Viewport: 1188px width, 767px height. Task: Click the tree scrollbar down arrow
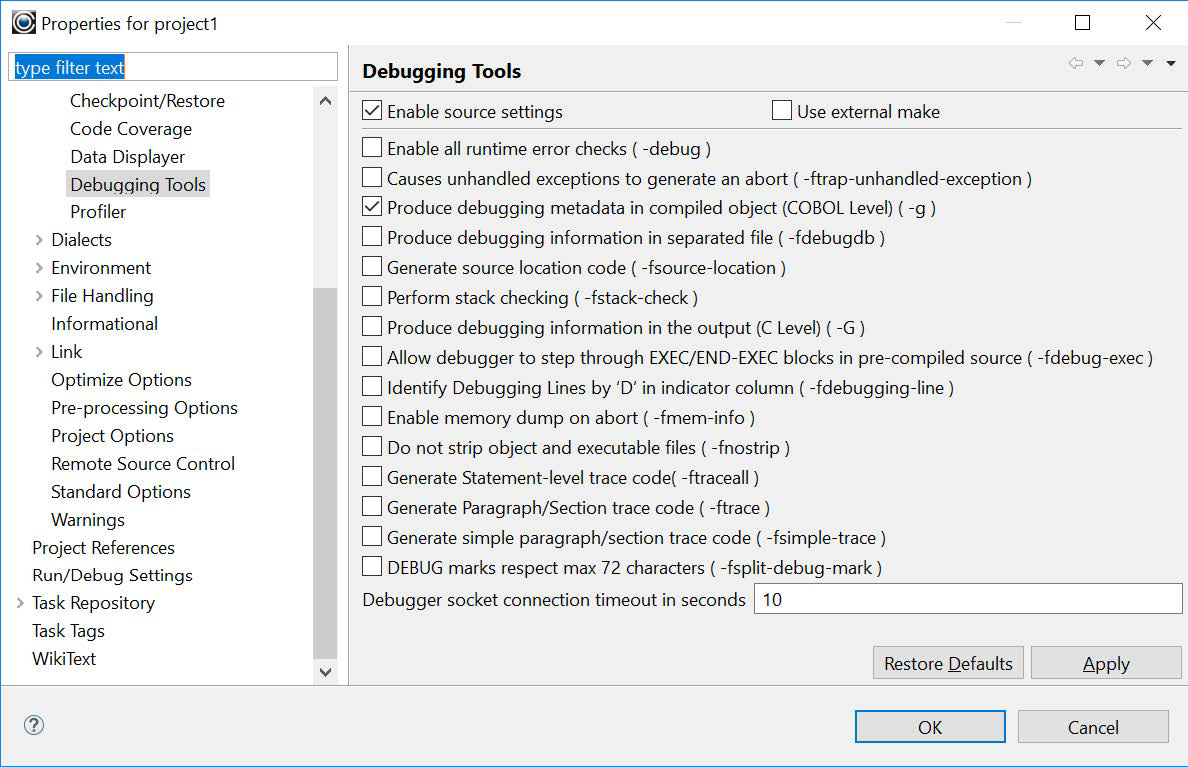[326, 673]
